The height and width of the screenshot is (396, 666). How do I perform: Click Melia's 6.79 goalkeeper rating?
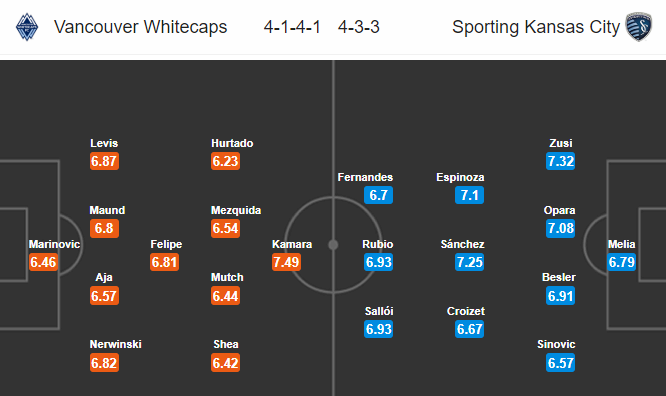(621, 262)
